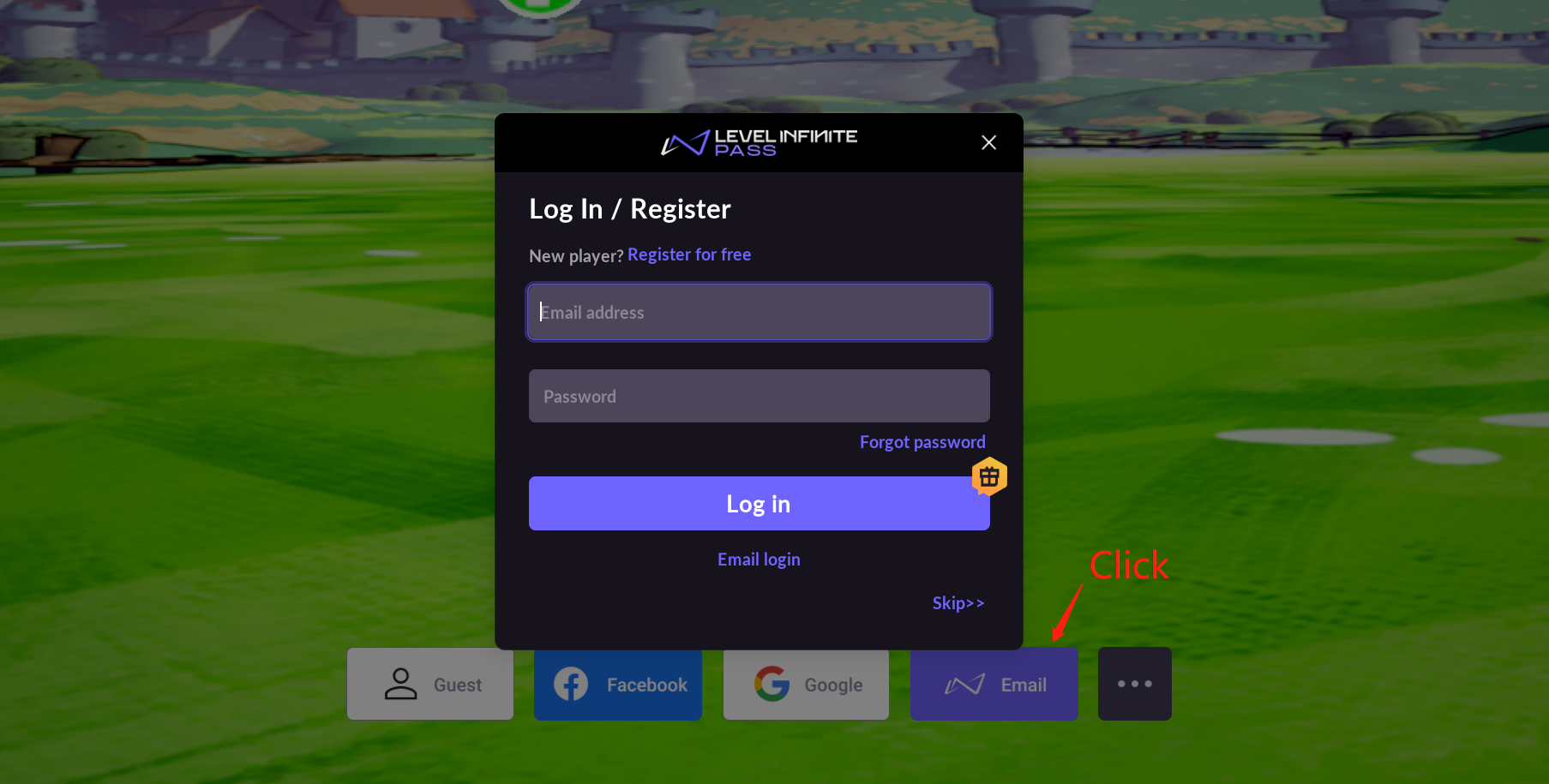Click the Google G logo icon
Image resolution: width=1549 pixels, height=784 pixels.
point(772,684)
